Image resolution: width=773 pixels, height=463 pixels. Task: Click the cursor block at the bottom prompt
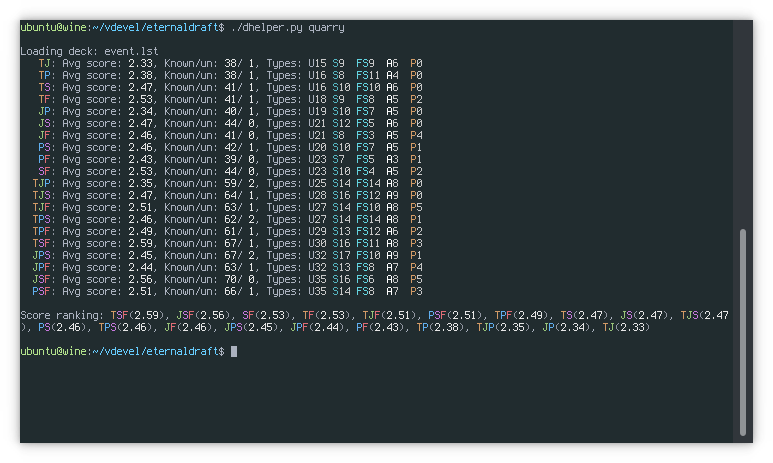click(x=234, y=351)
